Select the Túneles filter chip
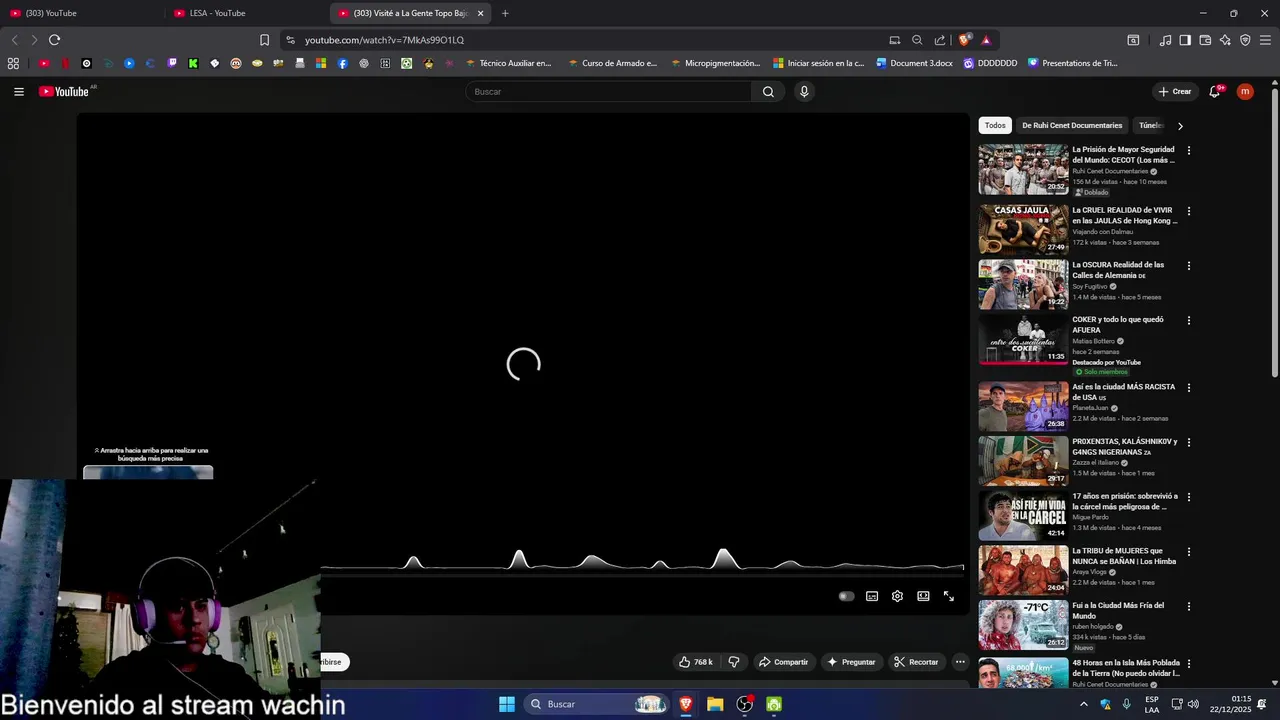The width and height of the screenshot is (1280, 720). (1151, 125)
